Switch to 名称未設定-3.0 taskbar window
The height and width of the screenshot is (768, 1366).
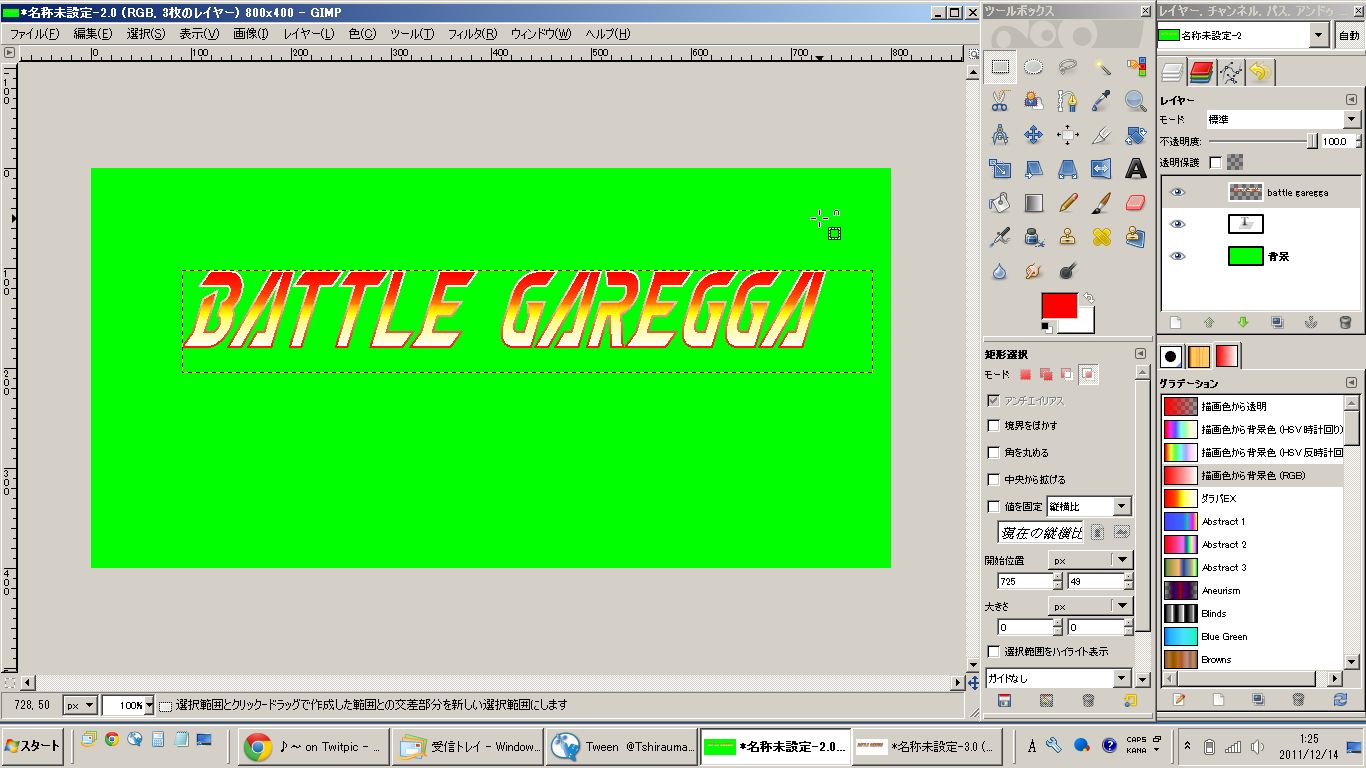[x=926, y=746]
